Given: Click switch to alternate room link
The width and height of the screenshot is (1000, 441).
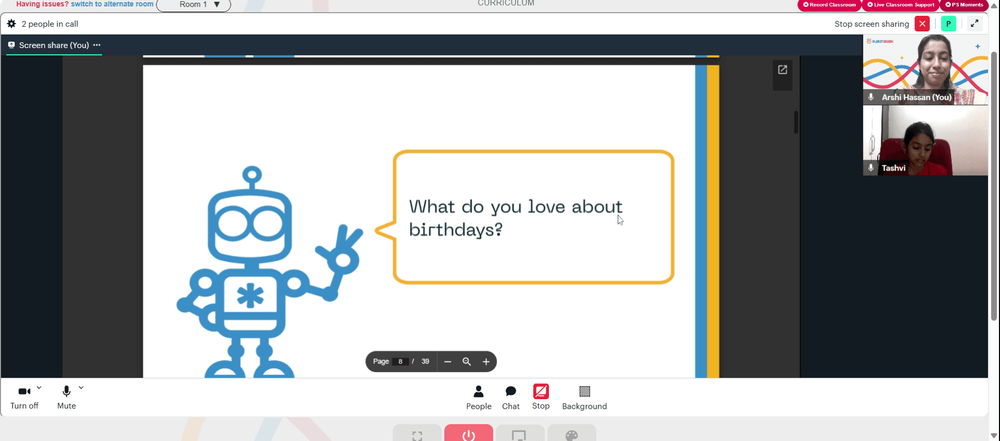Looking at the screenshot, I should (x=112, y=4).
